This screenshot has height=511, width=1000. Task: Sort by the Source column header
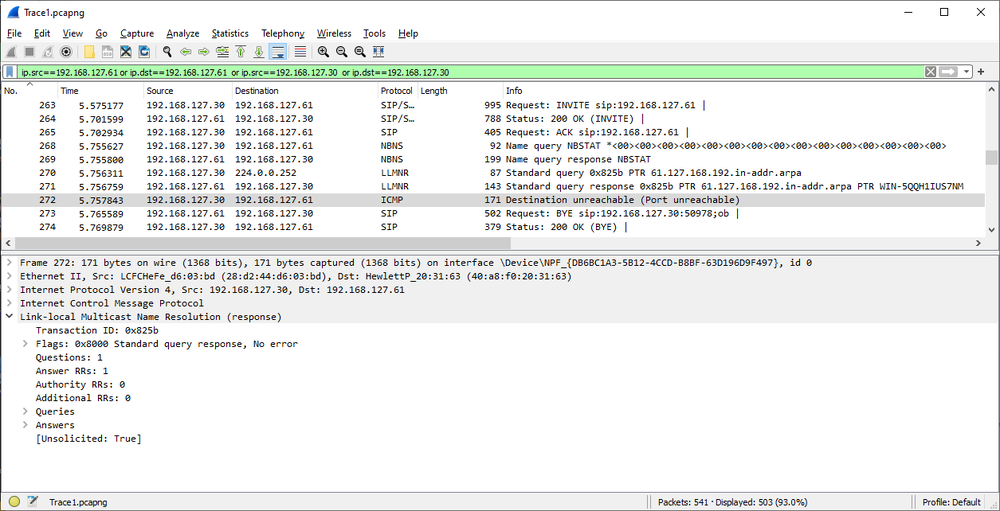[188, 91]
